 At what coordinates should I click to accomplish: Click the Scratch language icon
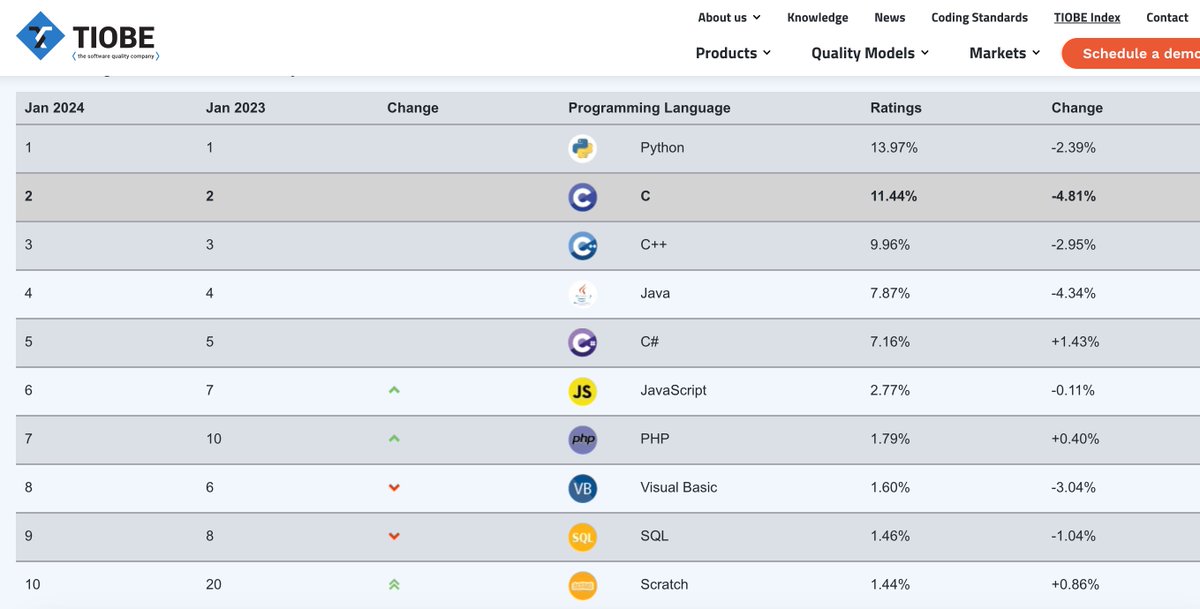[x=582, y=585]
